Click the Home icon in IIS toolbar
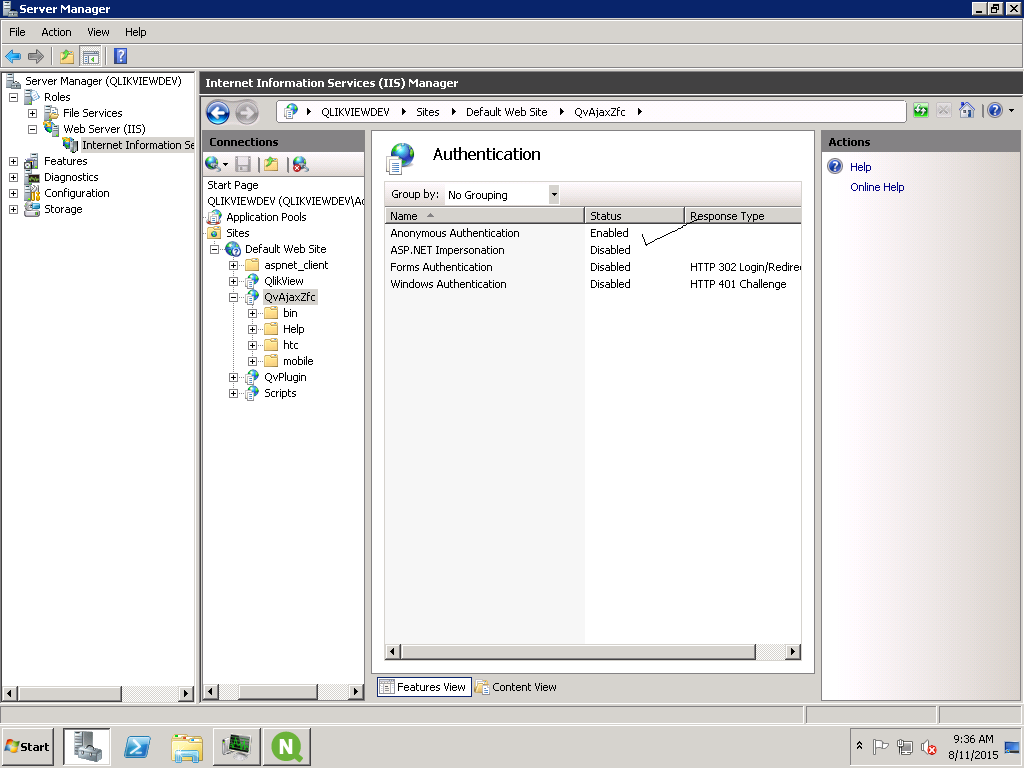Viewport: 1024px width, 768px height. [966, 111]
